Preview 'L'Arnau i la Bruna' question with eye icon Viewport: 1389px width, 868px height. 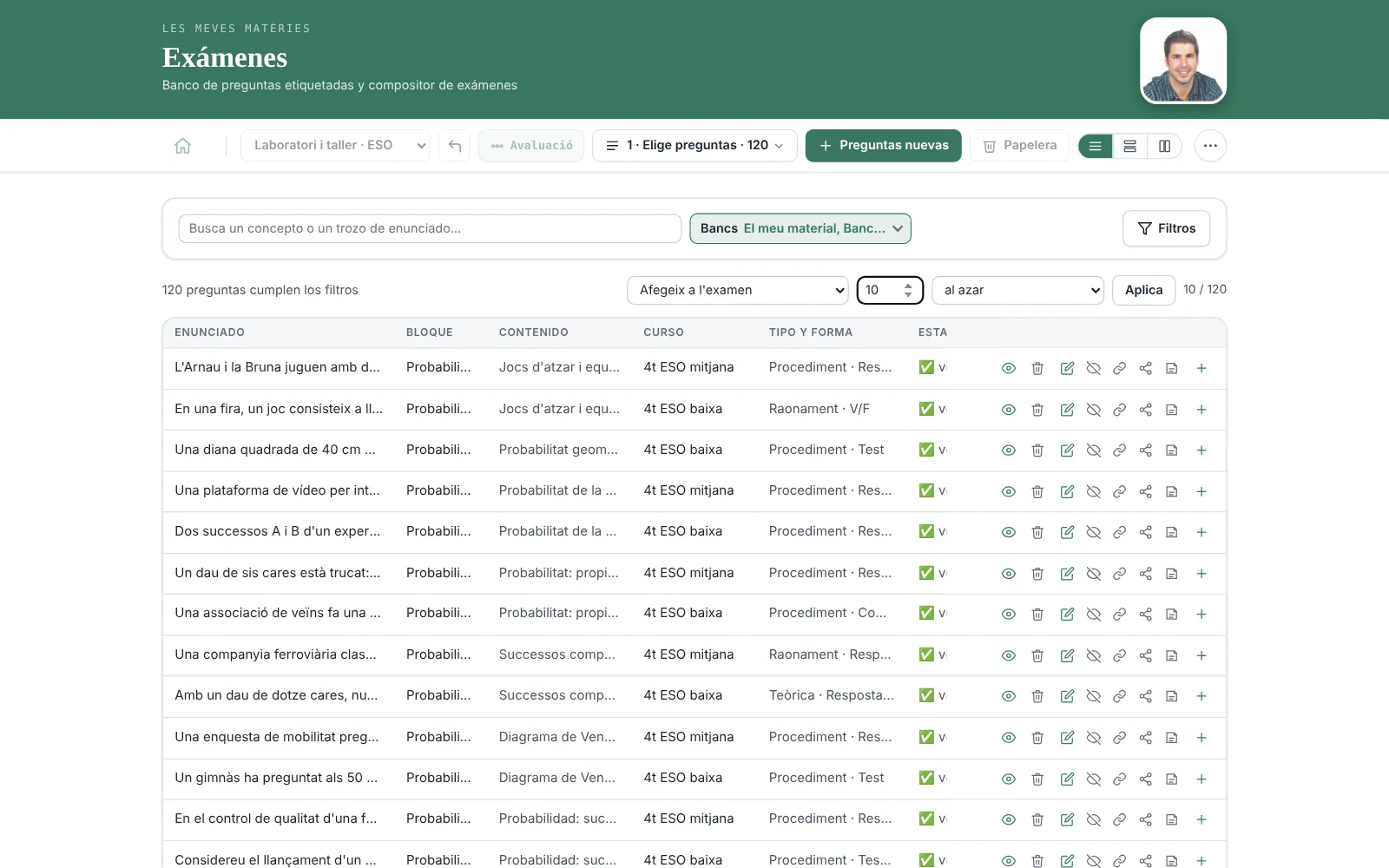pyautogui.click(x=1009, y=368)
